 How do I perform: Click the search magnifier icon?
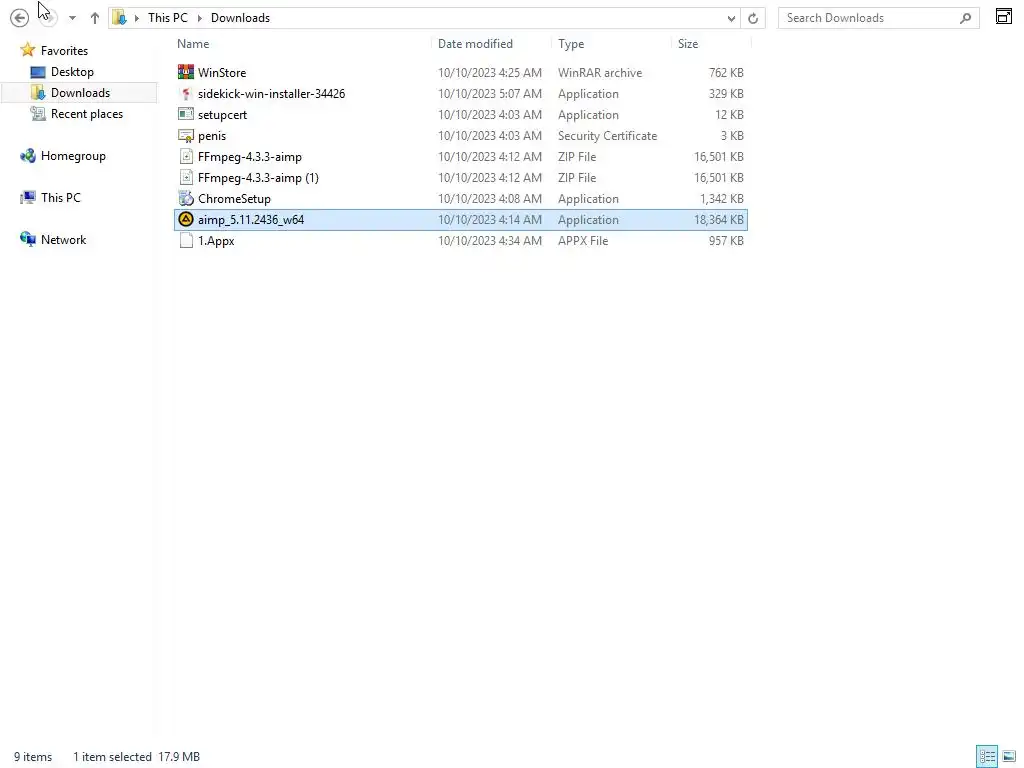click(965, 18)
